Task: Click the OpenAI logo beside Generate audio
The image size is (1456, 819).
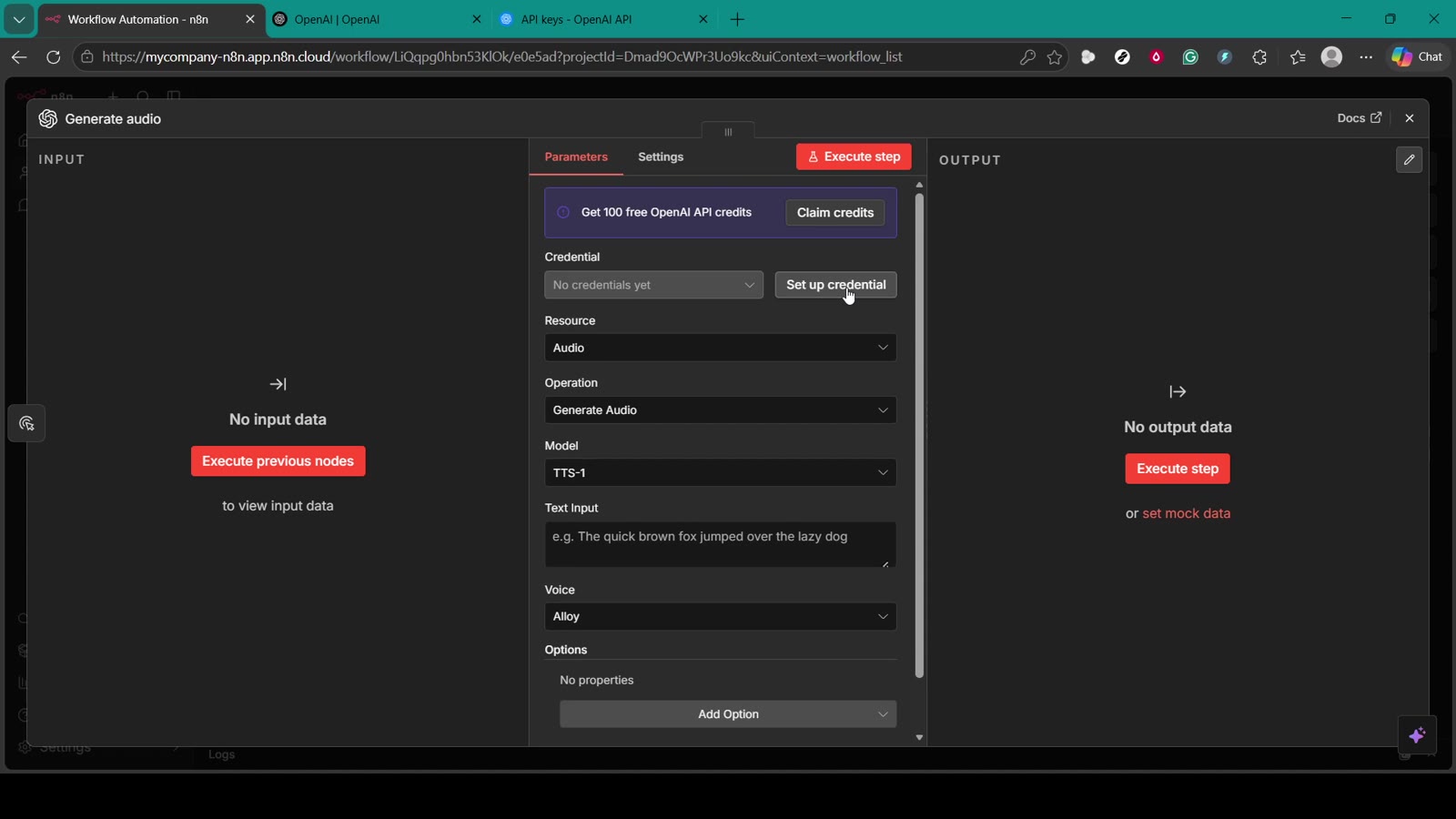Action: [48, 119]
